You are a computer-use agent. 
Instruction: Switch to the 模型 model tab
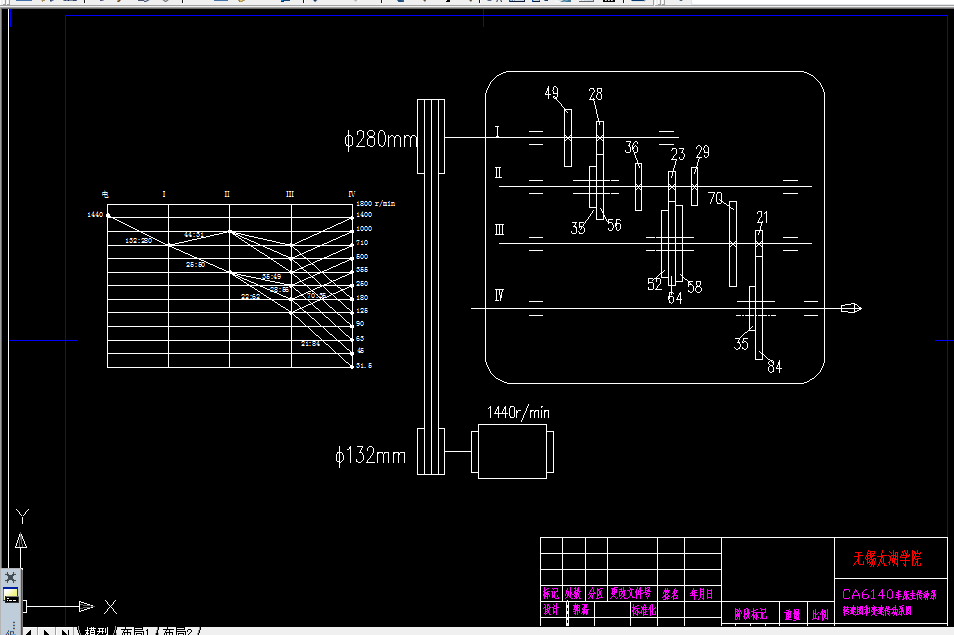coord(96,631)
